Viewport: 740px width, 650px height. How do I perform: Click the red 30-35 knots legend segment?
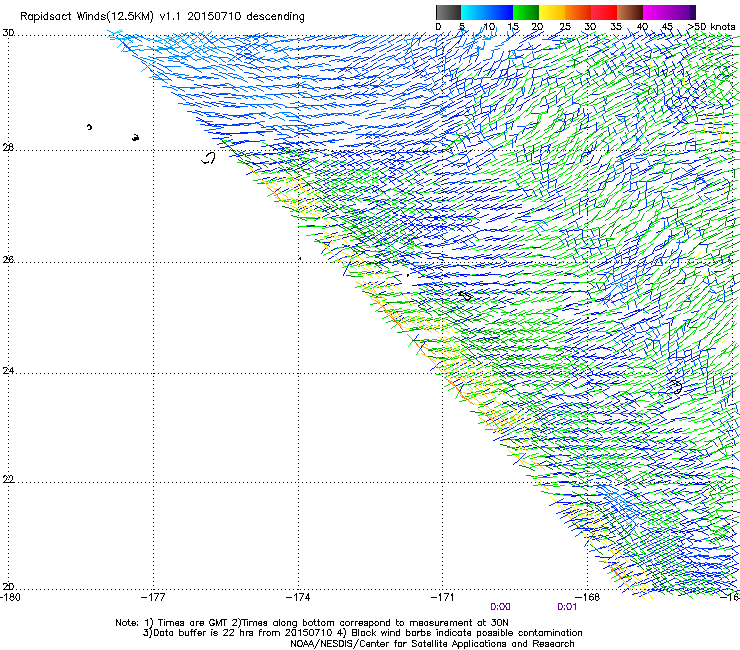pos(604,12)
